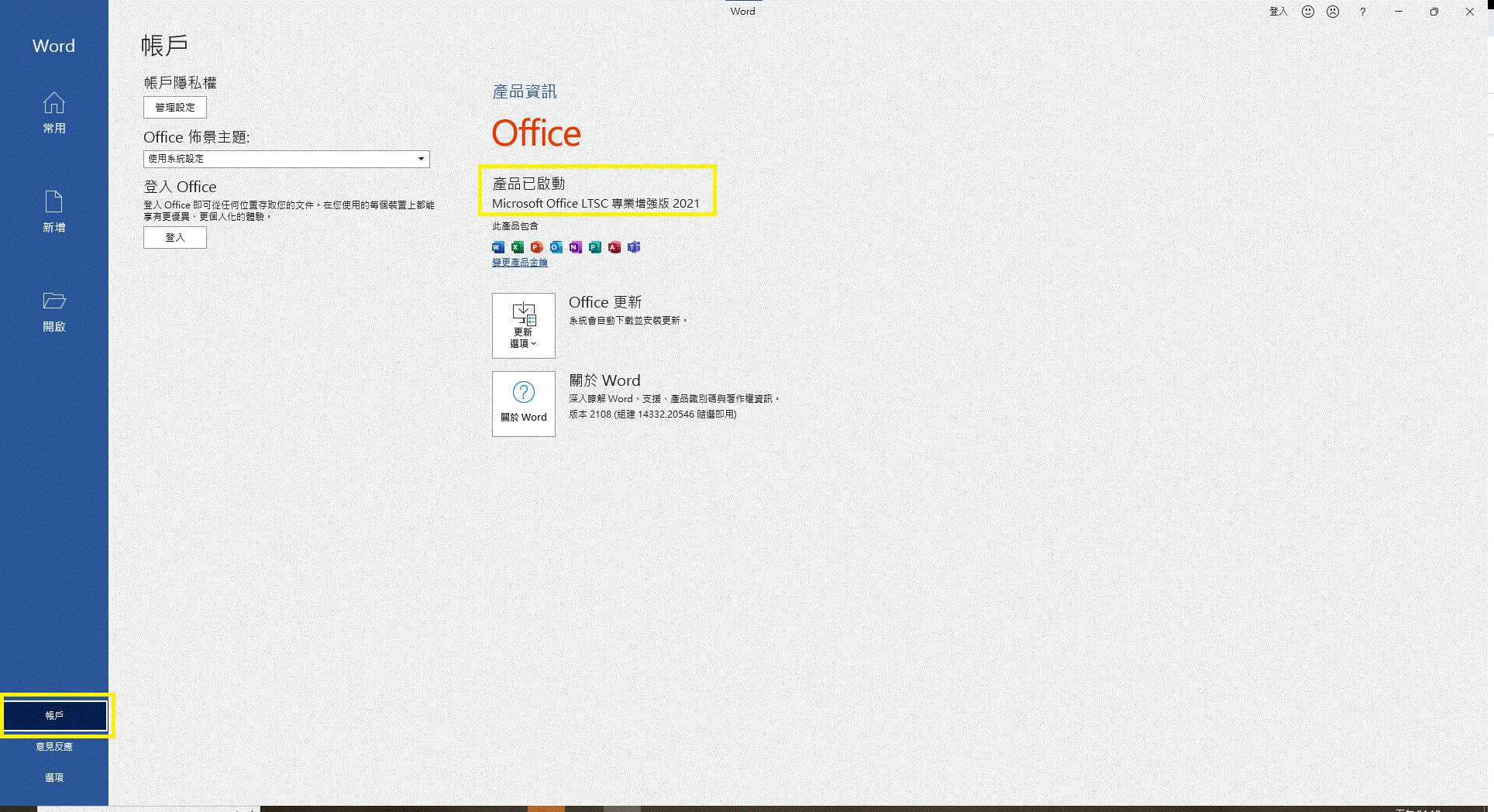This screenshot has height=812, width=1494.
Task: Click the purple OneNote product icon
Action: point(575,247)
